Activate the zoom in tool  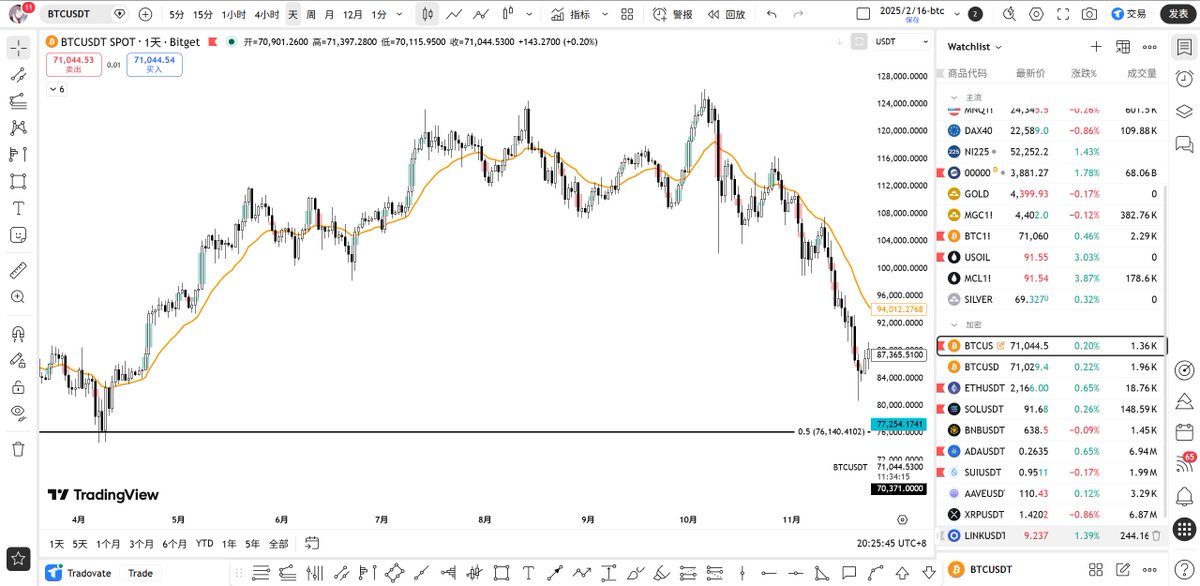pos(18,297)
